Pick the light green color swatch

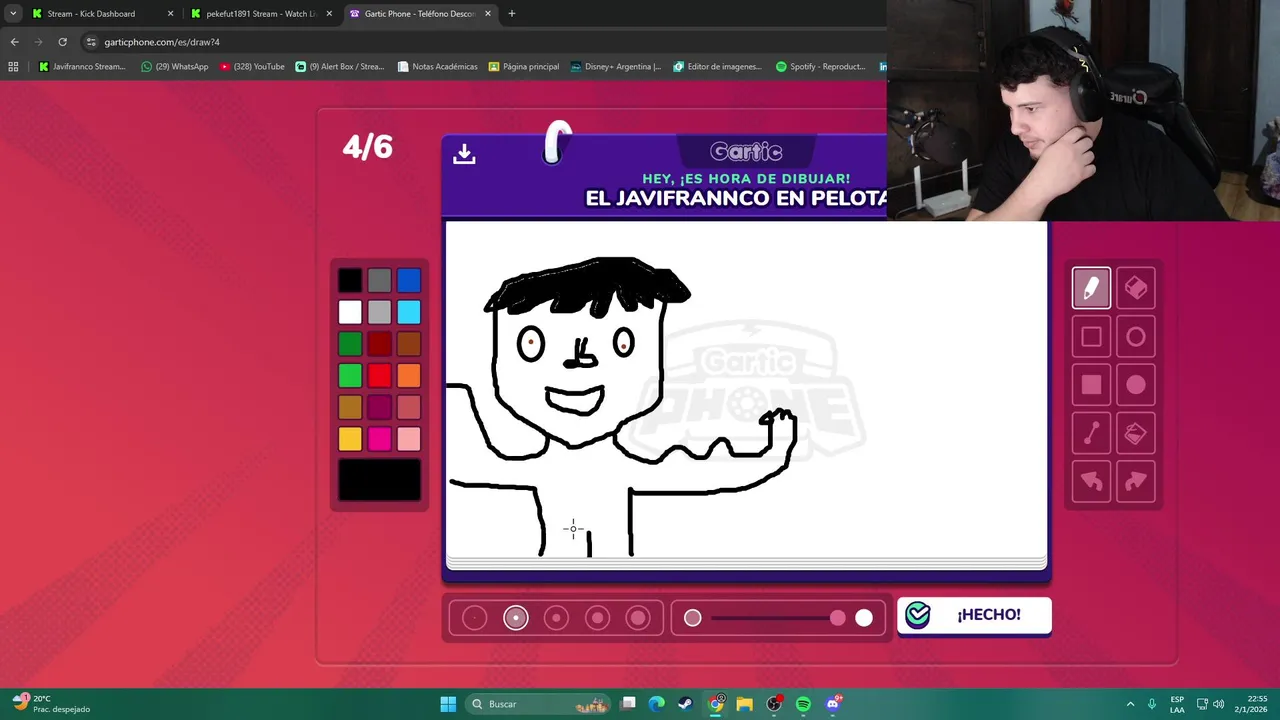point(350,376)
